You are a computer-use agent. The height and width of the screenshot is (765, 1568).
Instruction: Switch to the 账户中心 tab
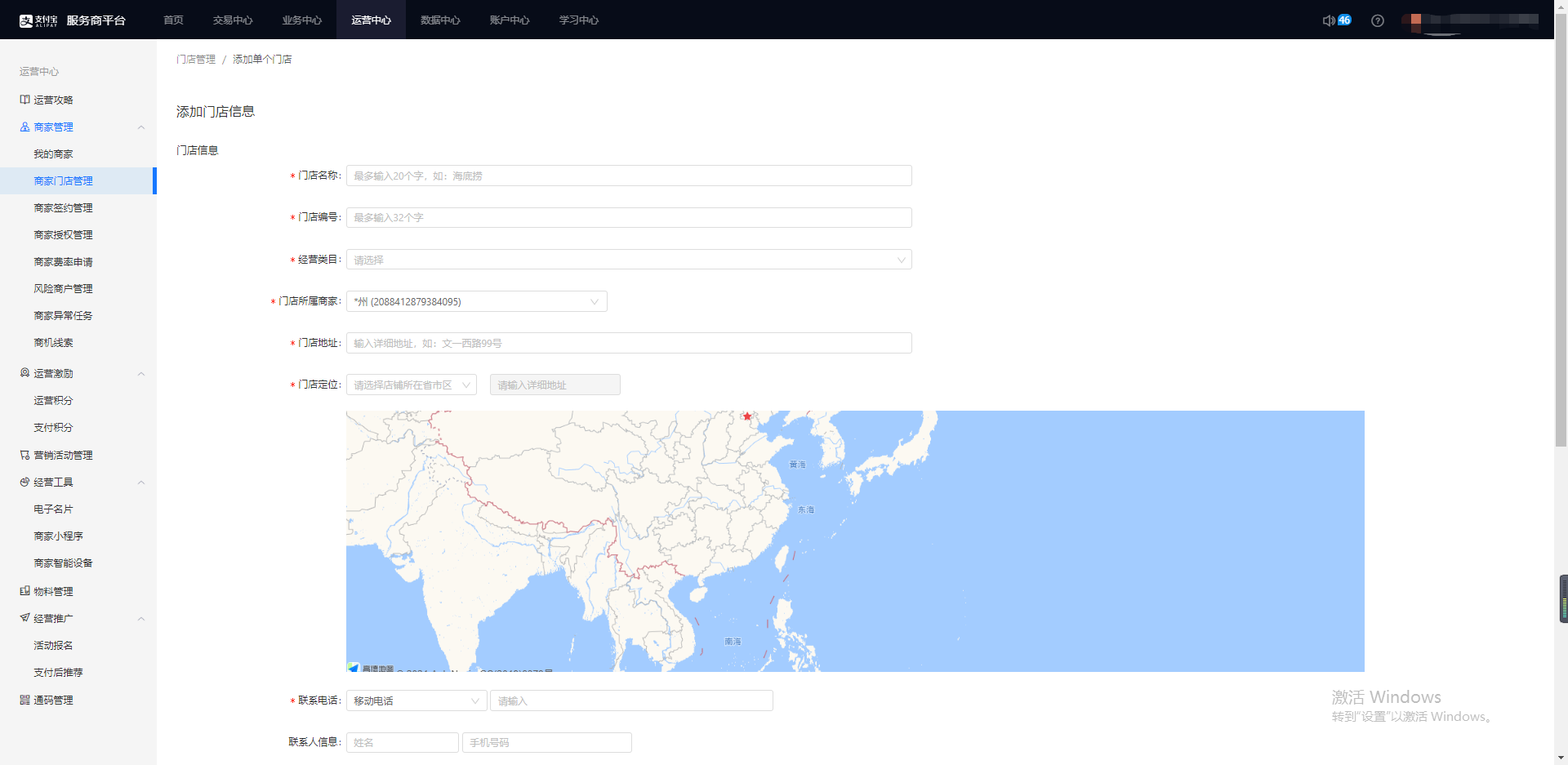pyautogui.click(x=510, y=20)
